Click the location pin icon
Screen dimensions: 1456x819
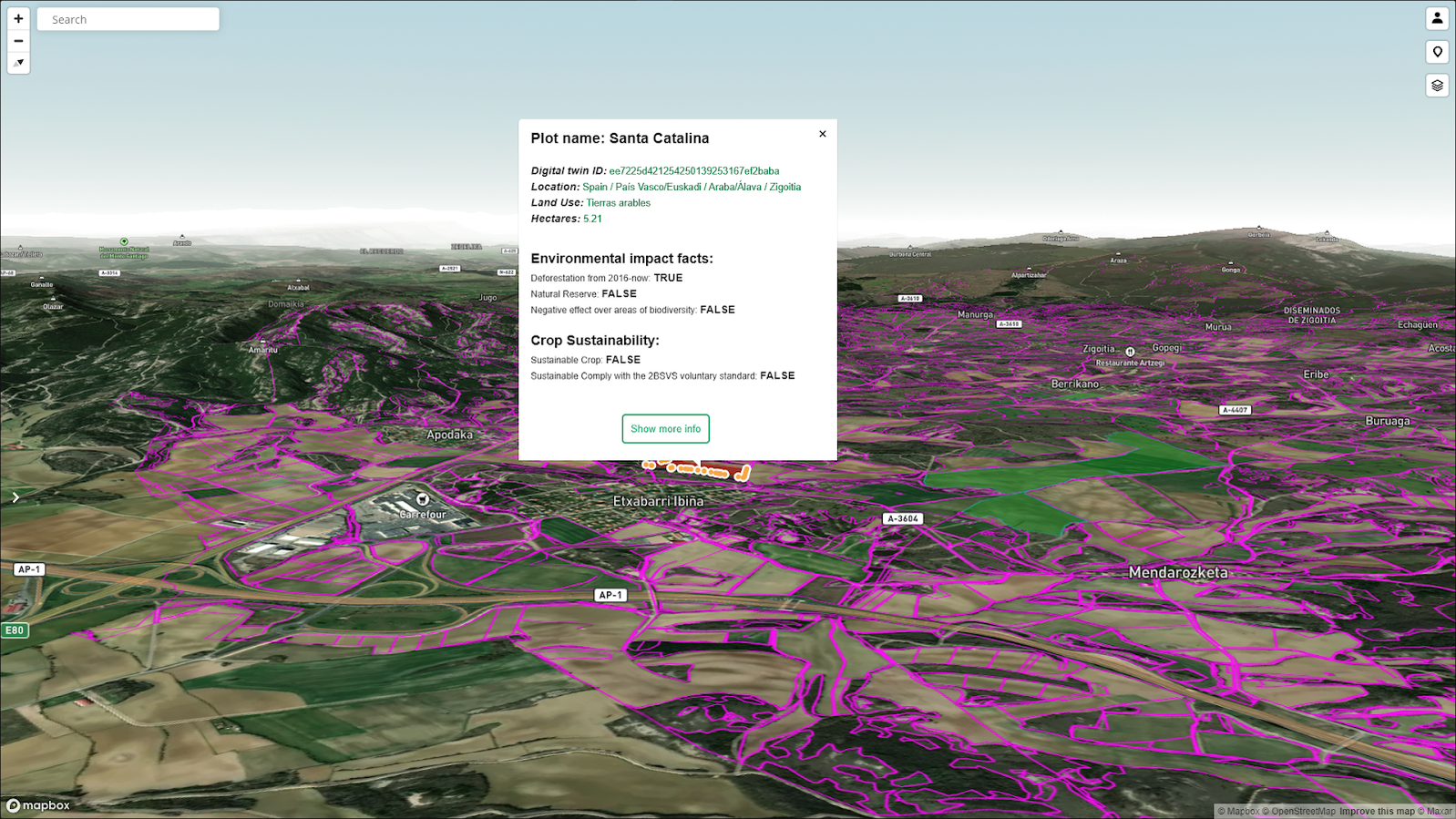pyautogui.click(x=1437, y=52)
